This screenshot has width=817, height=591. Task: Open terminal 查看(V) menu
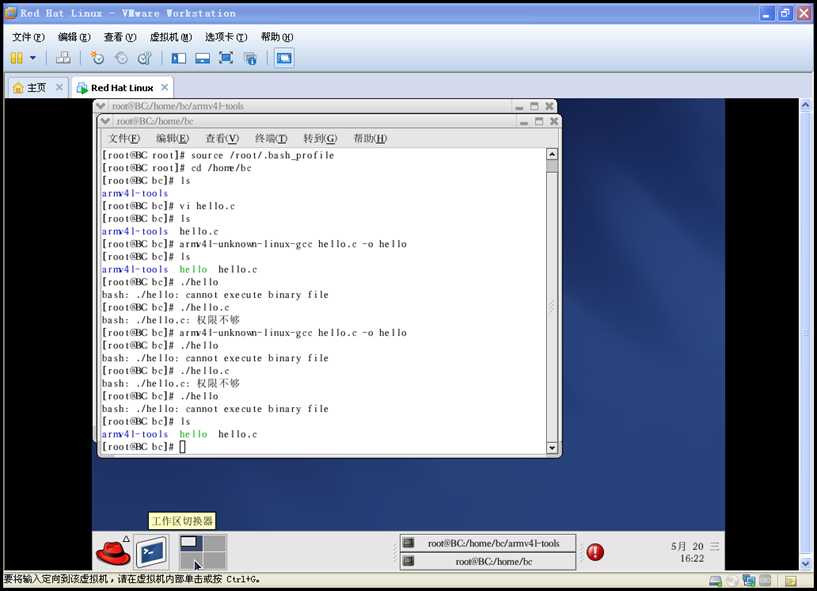click(x=222, y=139)
